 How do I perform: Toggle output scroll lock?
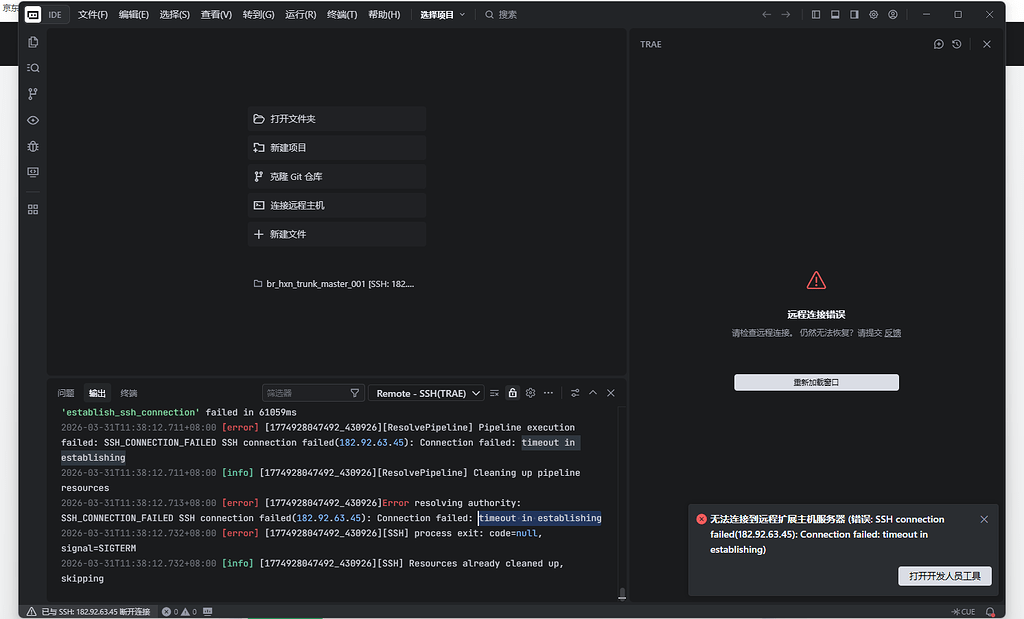point(513,393)
